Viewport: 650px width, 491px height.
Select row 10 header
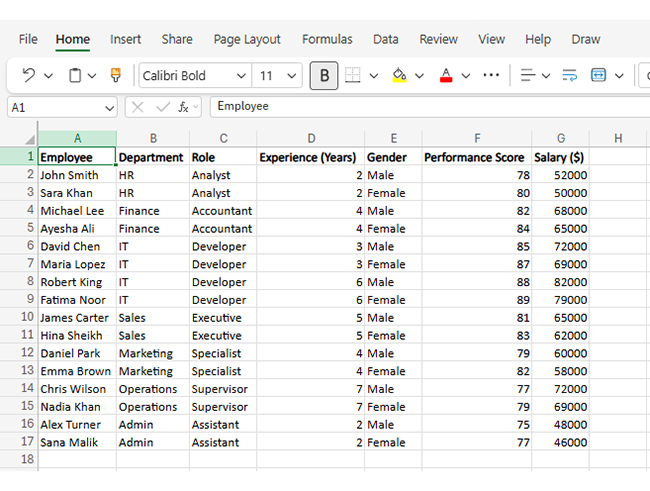[19, 317]
